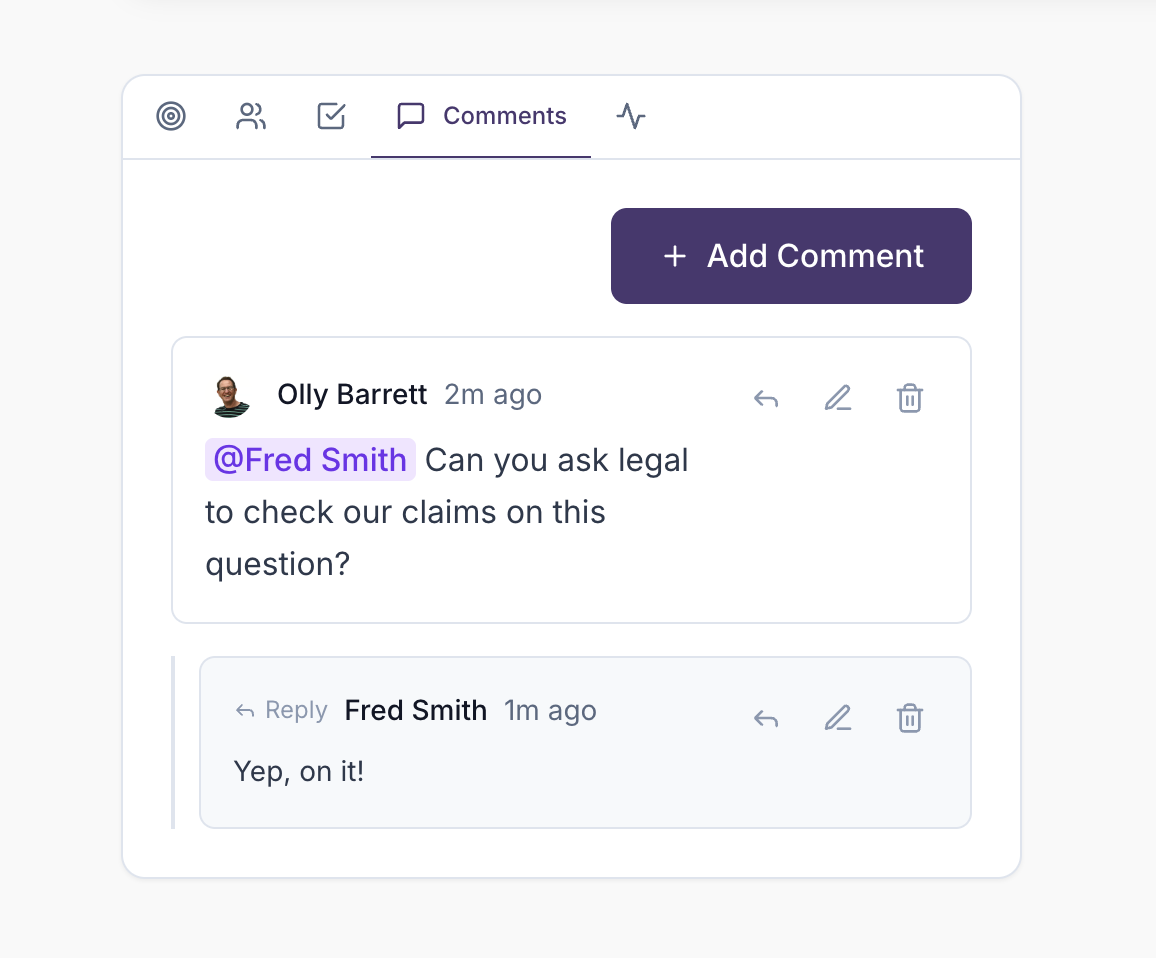This screenshot has height=958, width=1156.
Task: Delete Olly Barrett's comment using the trash icon
Action: click(x=909, y=397)
